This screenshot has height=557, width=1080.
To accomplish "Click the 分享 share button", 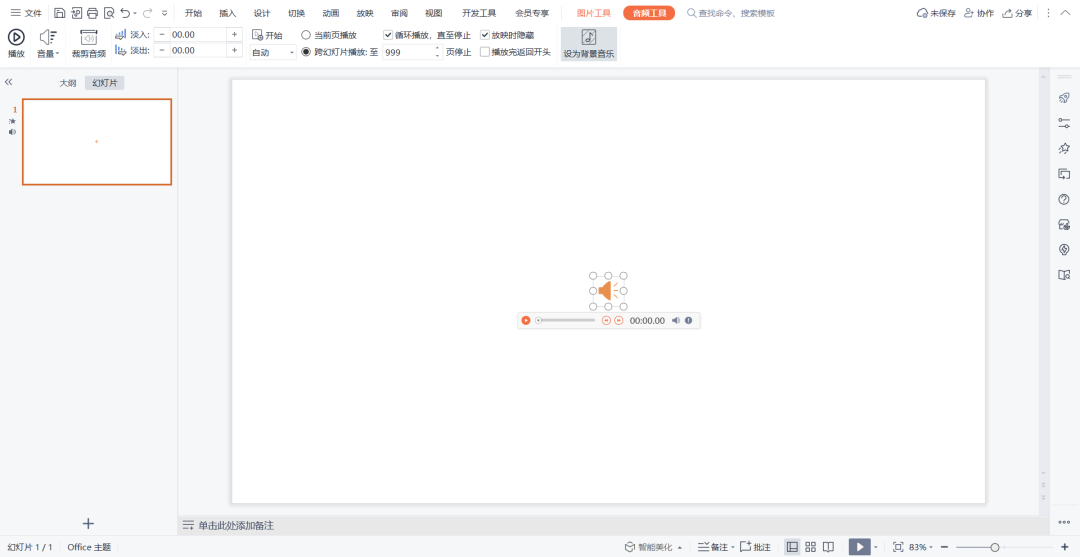I will point(1017,13).
